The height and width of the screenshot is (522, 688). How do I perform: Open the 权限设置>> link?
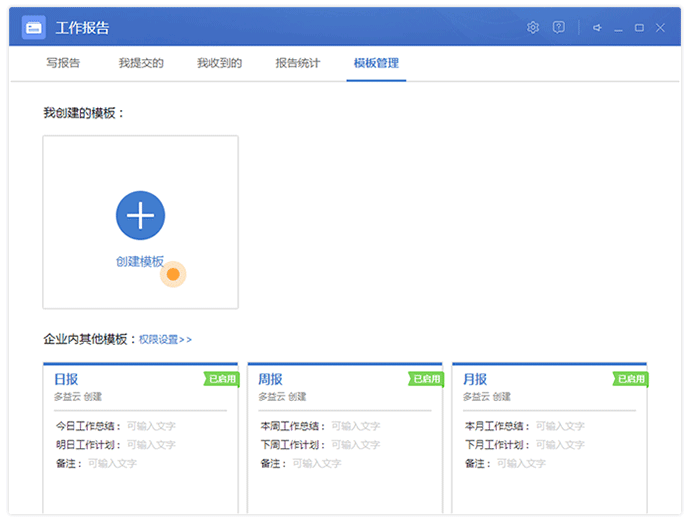[165, 340]
